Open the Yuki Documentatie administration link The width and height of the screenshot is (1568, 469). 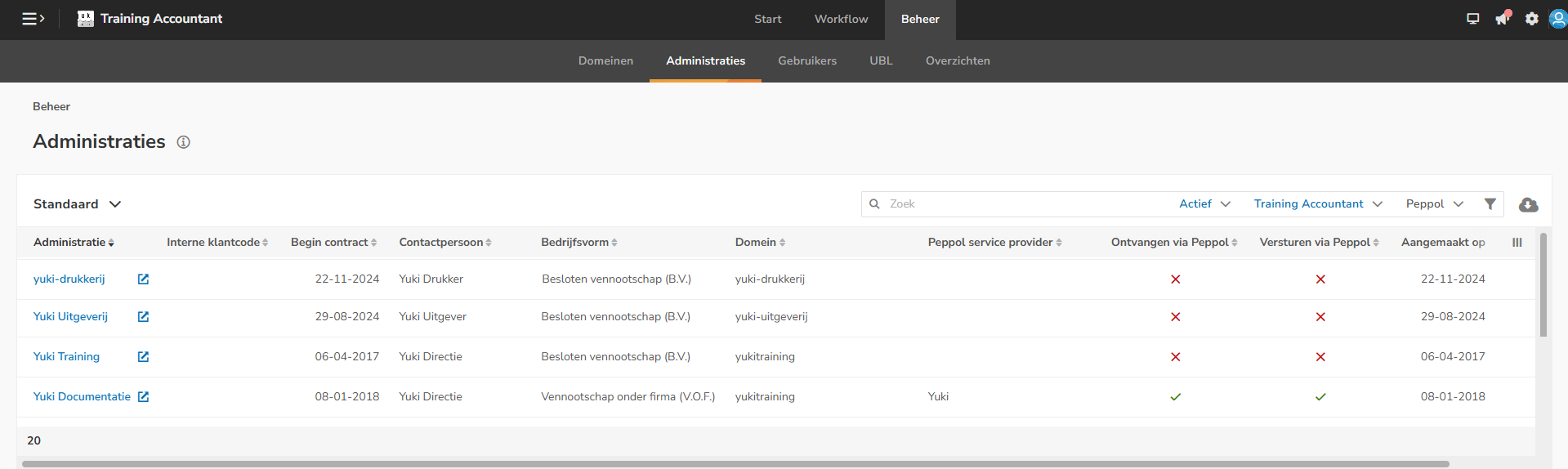[82, 397]
